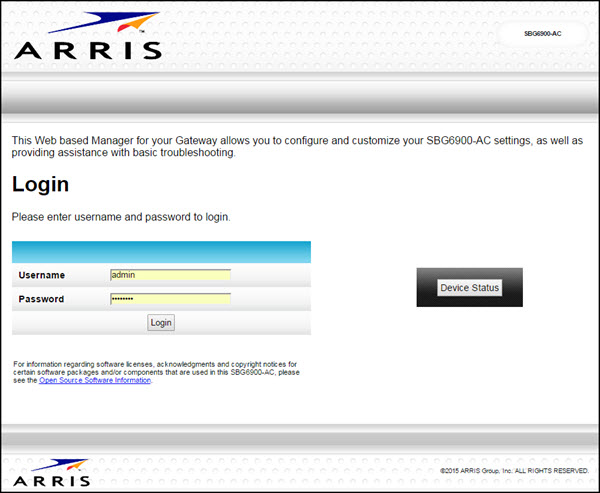Click the gray navigation bar below the header
Screen dimensions: 600x493
point(300,99)
